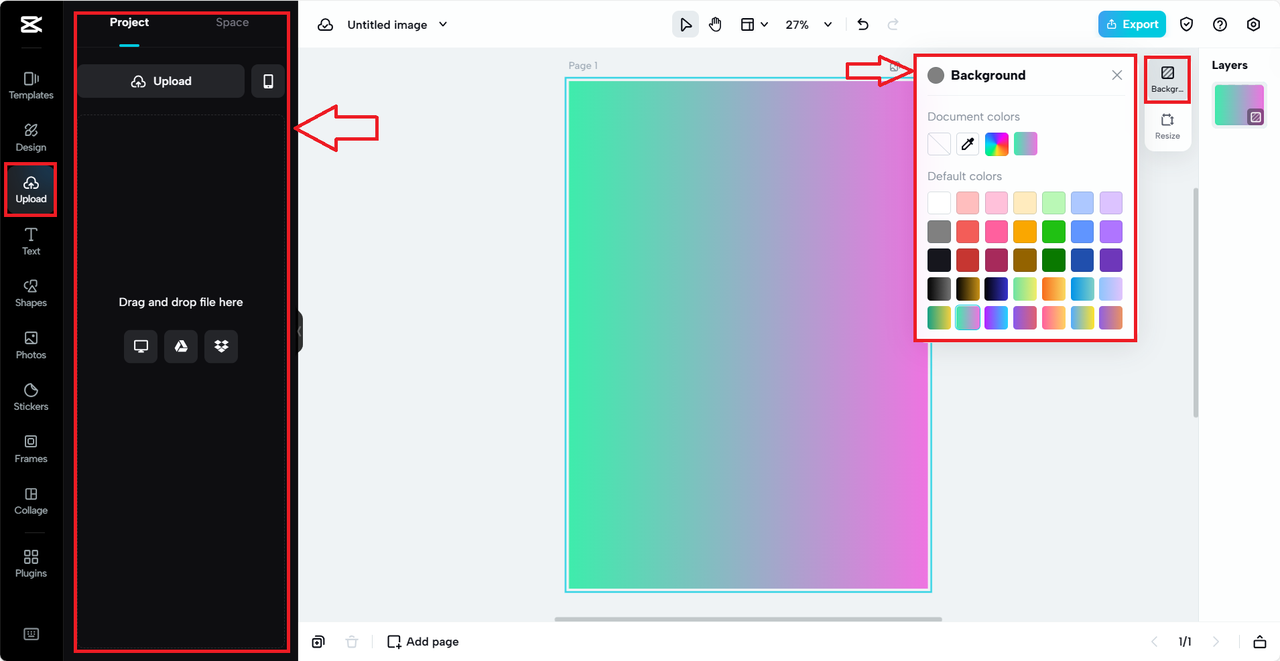Open the Collage sidebar panel
The image size is (1280, 661).
[x=31, y=501]
